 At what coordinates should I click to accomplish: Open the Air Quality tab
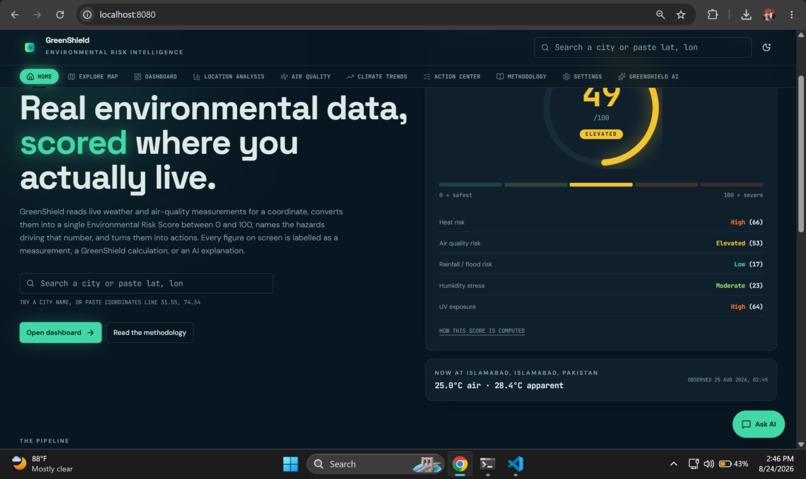[306, 77]
